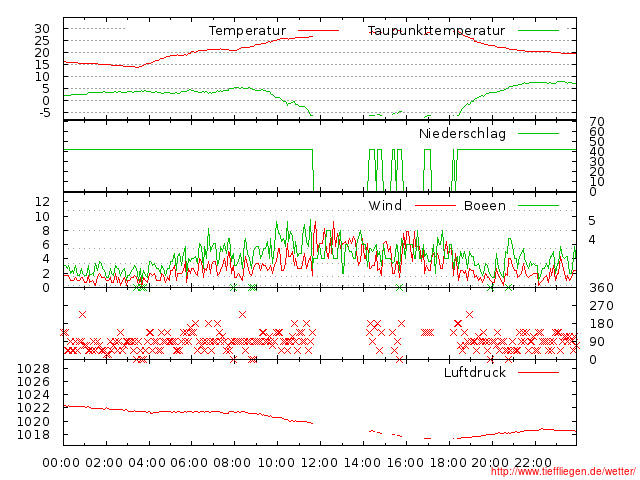Click the 90 wind direction axis label
640x480 pixels.
(597, 342)
